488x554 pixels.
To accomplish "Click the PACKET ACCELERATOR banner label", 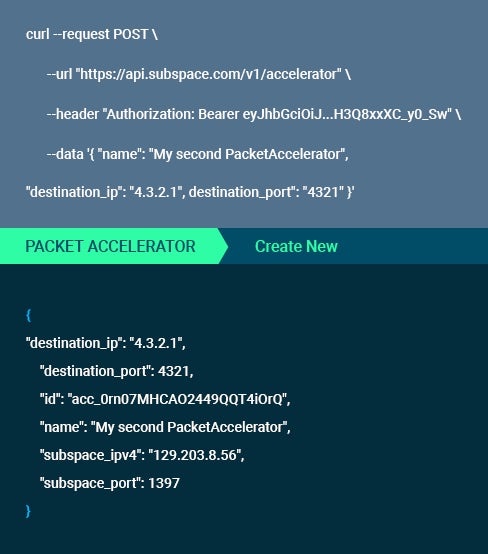I will [110, 246].
